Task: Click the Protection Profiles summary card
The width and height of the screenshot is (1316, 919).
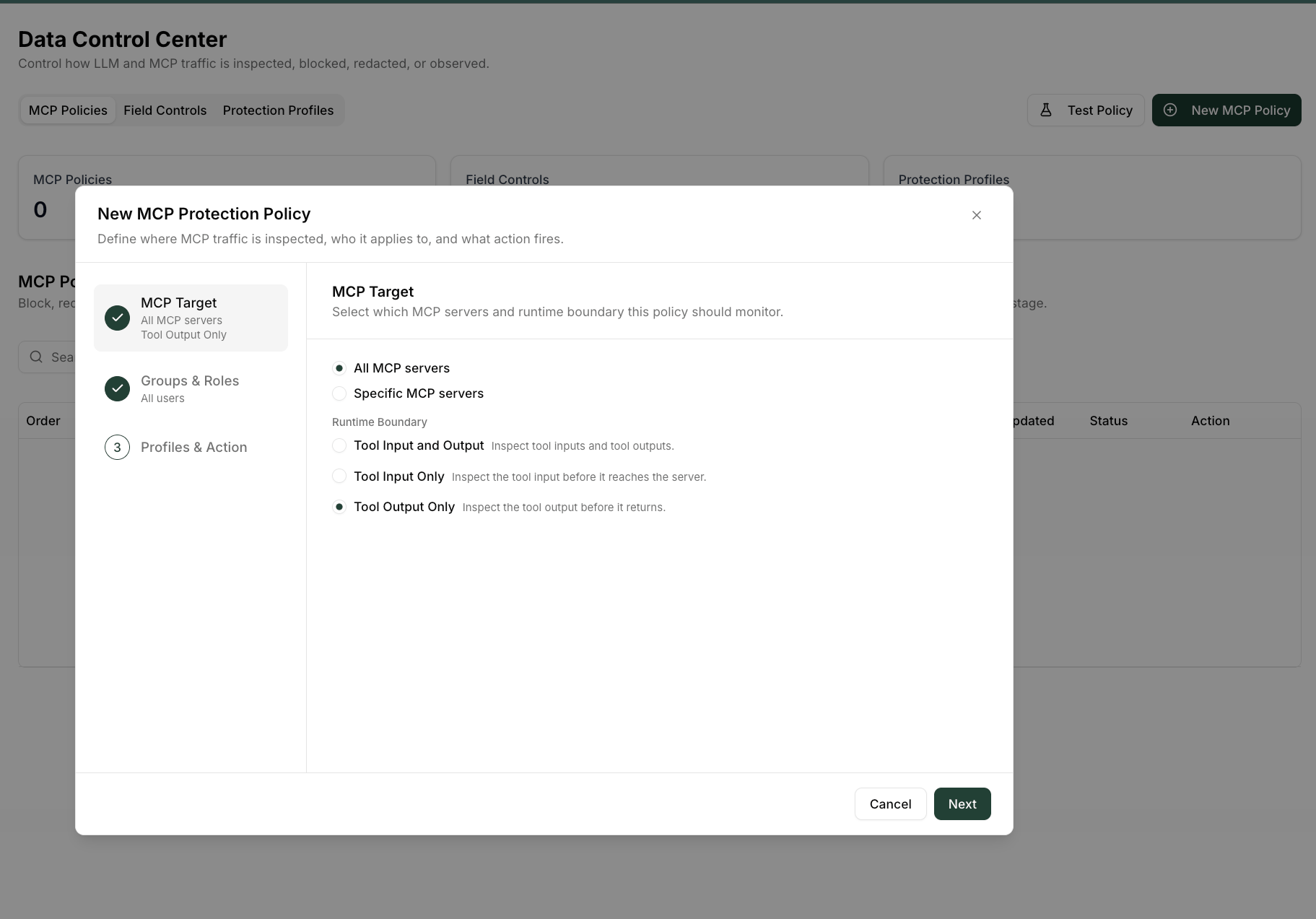Action: coord(1092,197)
